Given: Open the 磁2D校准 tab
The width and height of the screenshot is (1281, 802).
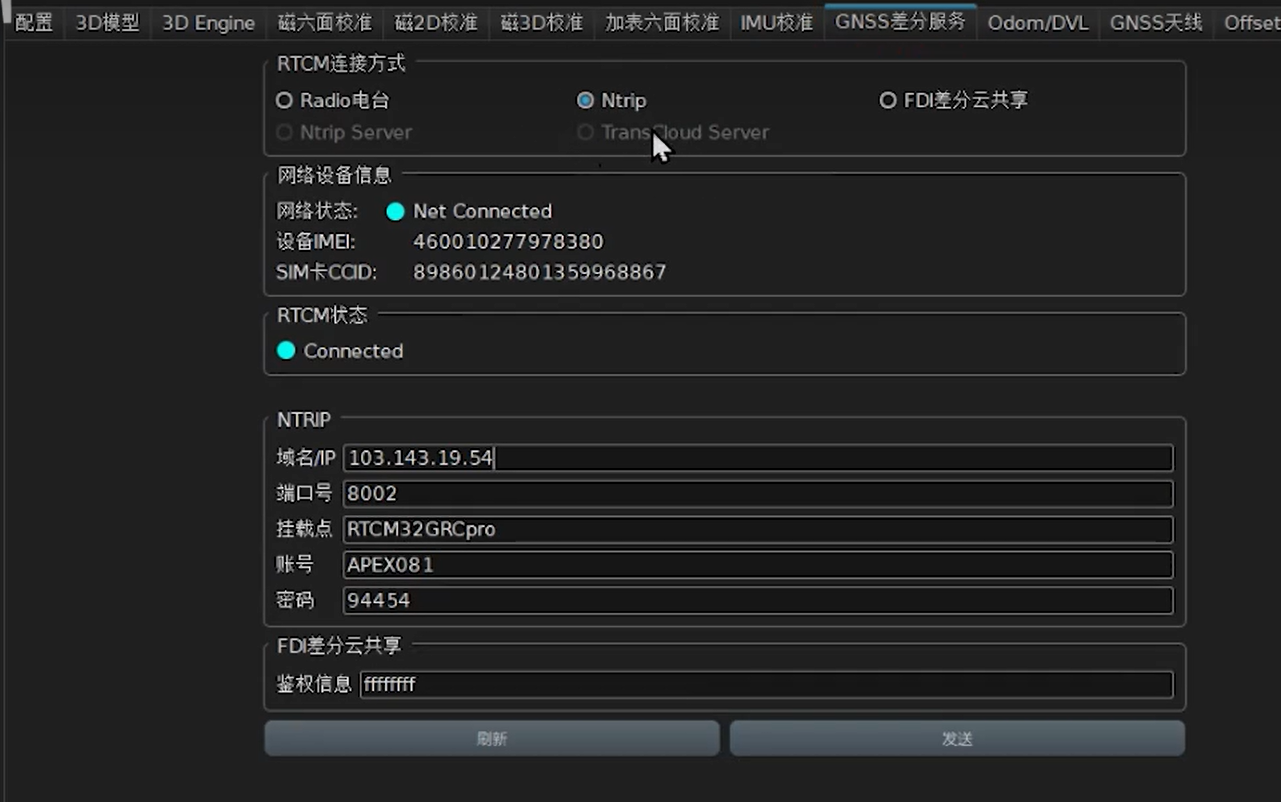Looking at the screenshot, I should [x=436, y=22].
